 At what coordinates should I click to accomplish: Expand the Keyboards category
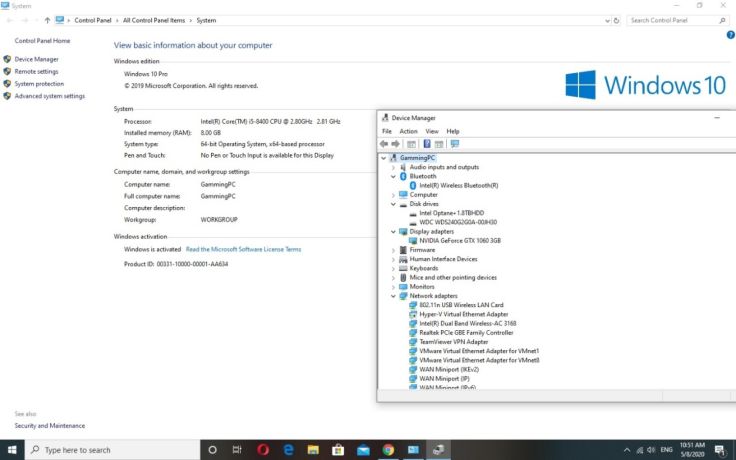coord(394,268)
